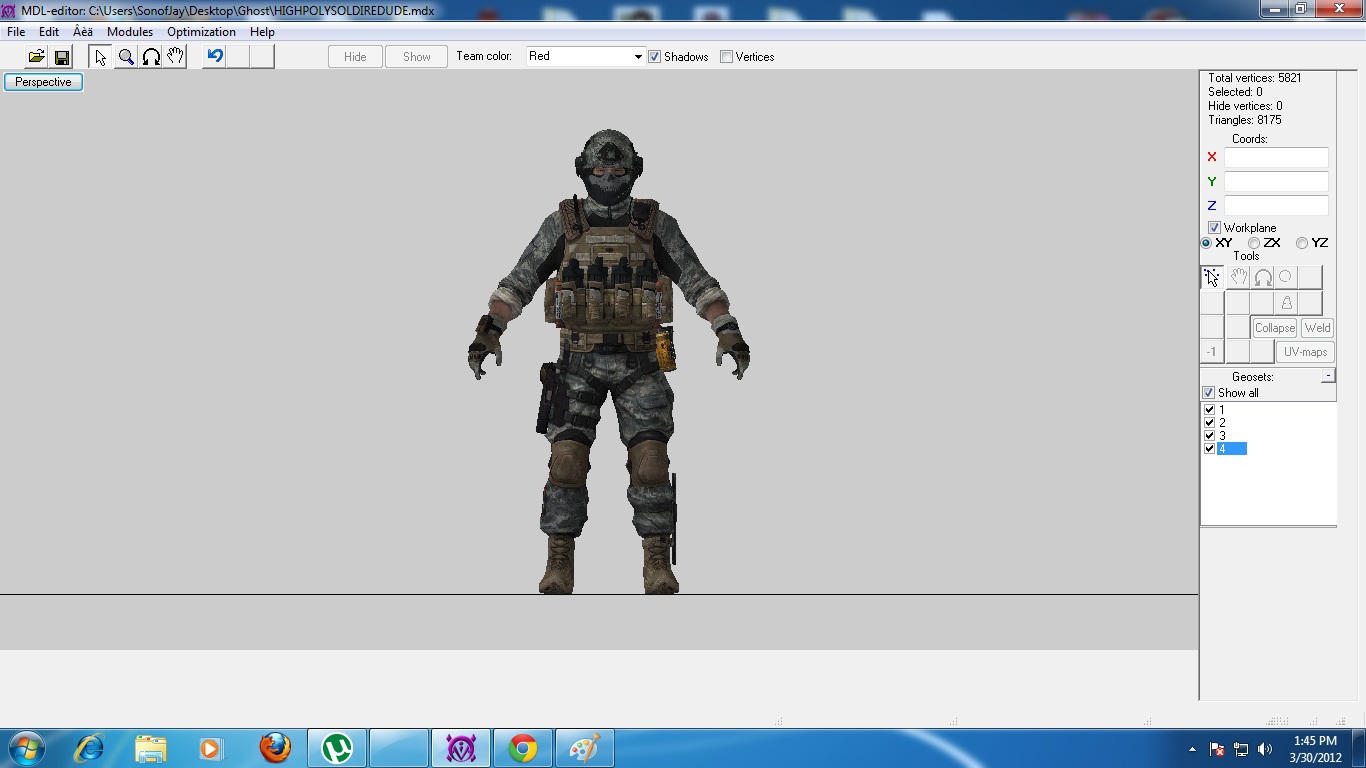Click the network tray icon
Screen dimensions: 1366x768
pos(1241,749)
